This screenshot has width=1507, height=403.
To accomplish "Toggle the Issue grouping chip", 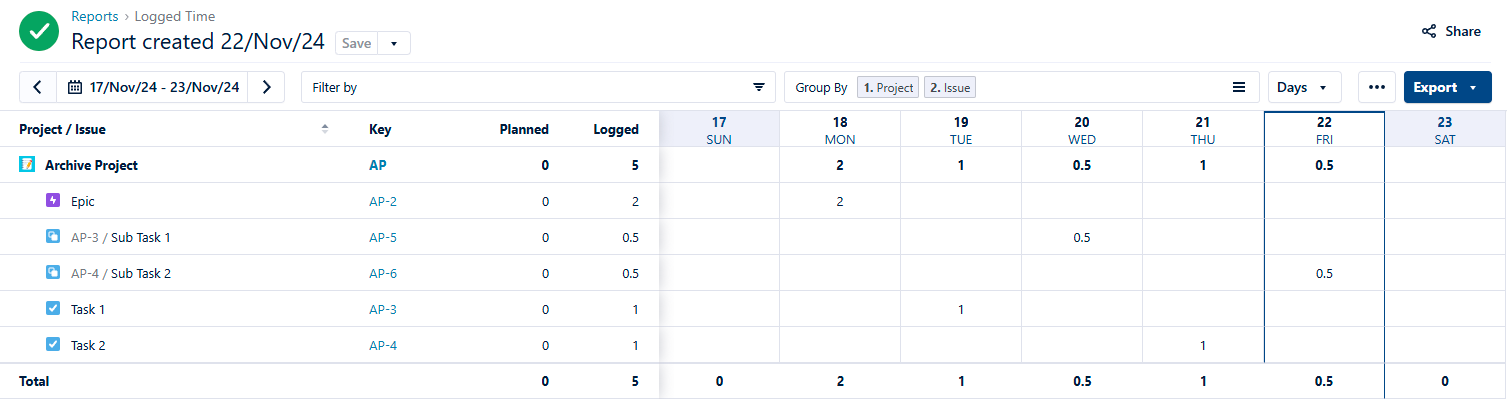I will point(950,87).
